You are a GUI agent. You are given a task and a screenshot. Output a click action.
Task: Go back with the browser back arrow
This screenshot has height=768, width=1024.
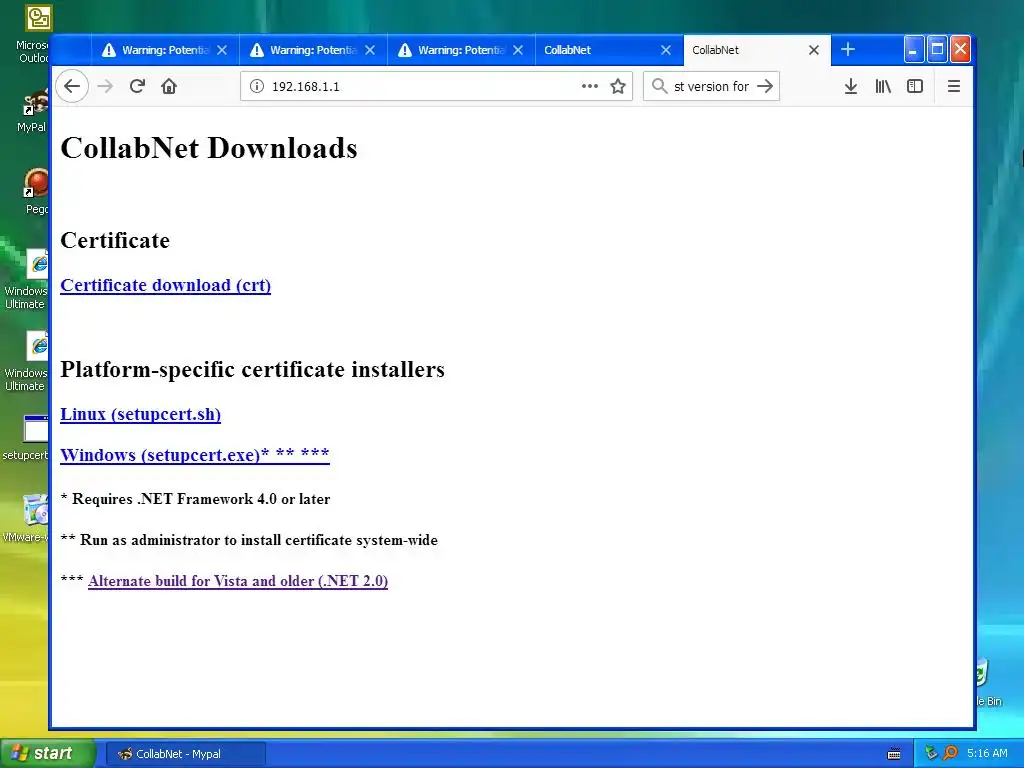coord(72,86)
